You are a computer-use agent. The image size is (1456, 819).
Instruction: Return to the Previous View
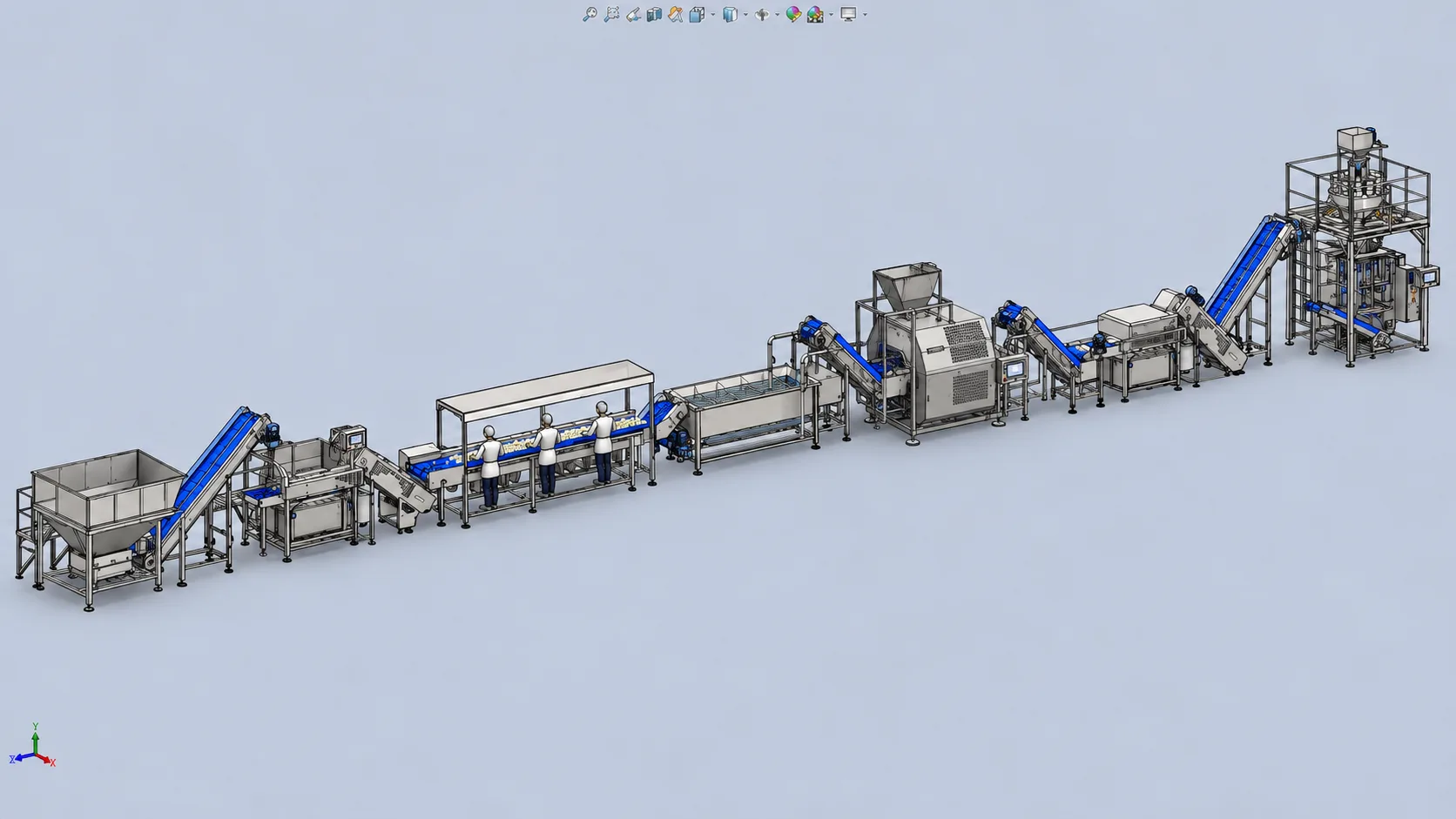point(633,14)
